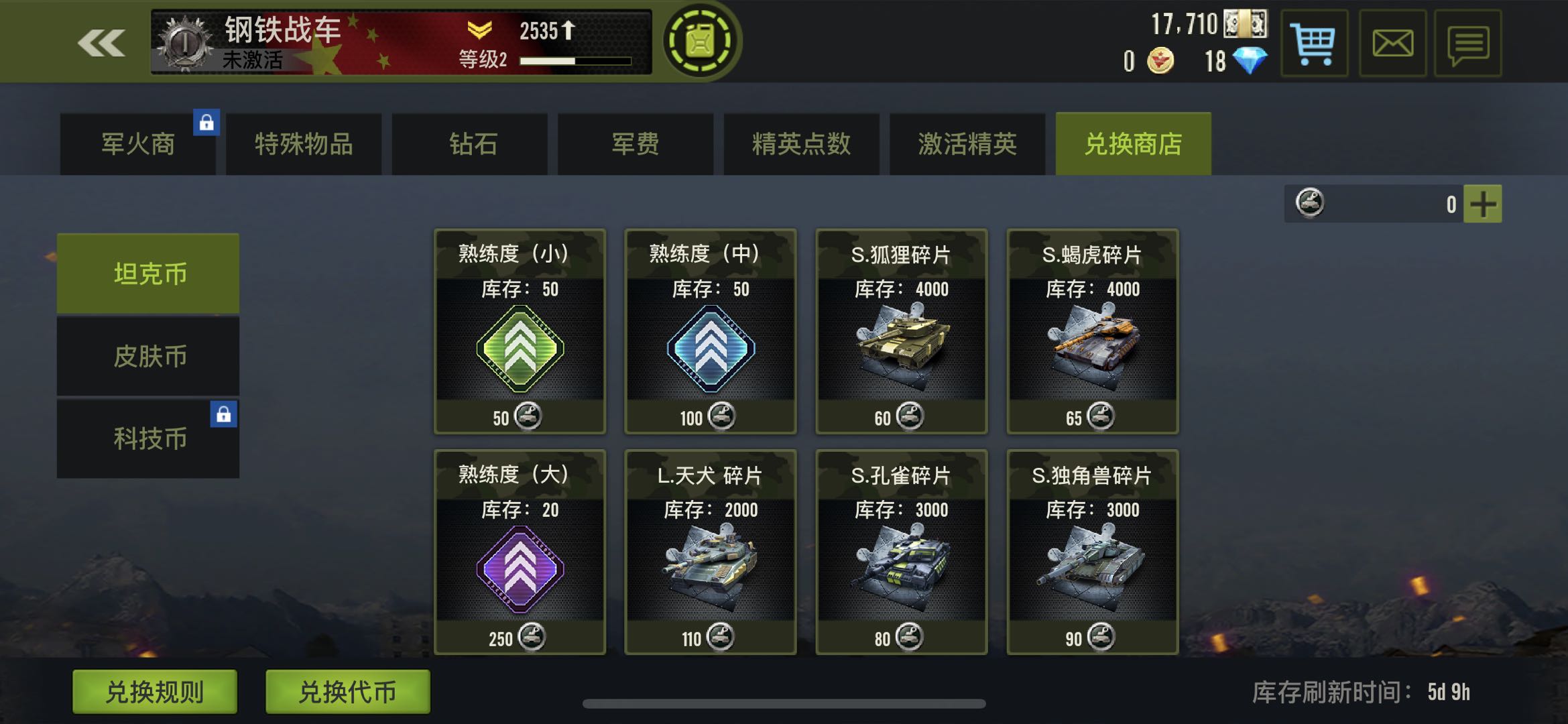
Task: Choose the 熟练度（大） item card
Action: tap(520, 552)
